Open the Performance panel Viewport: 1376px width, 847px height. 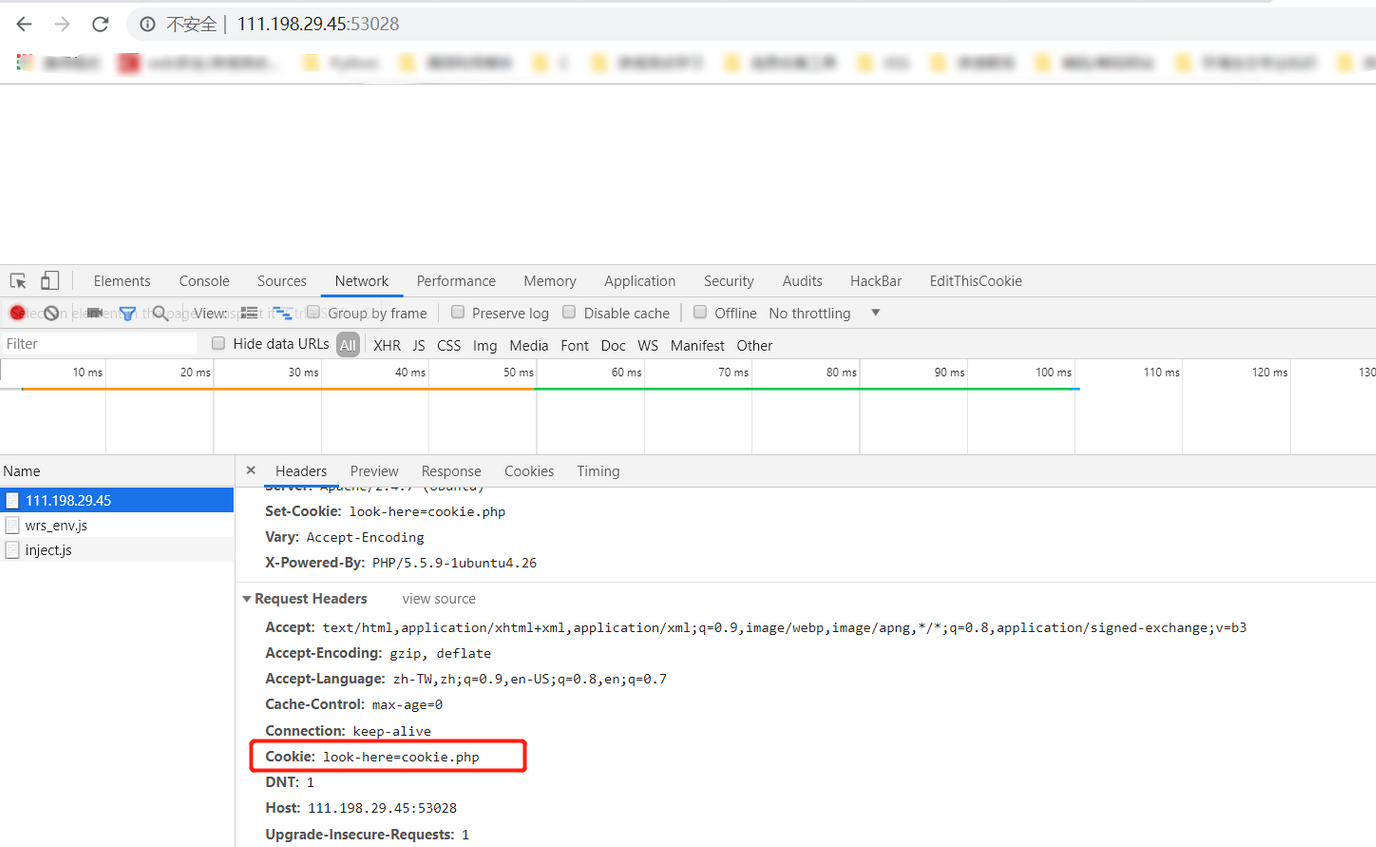pyautogui.click(x=456, y=281)
